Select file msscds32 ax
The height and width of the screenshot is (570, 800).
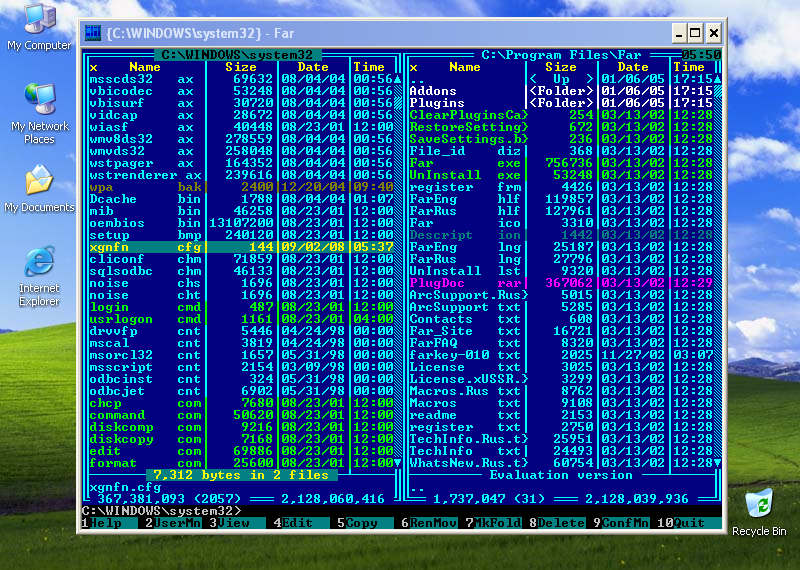241,79
